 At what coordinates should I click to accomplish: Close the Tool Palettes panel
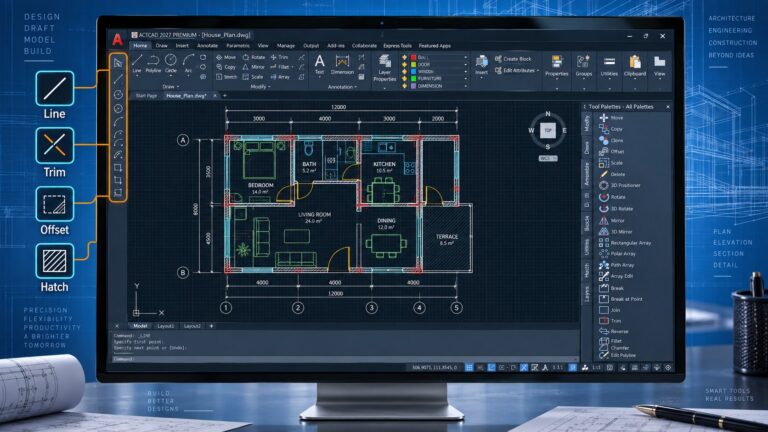point(668,106)
